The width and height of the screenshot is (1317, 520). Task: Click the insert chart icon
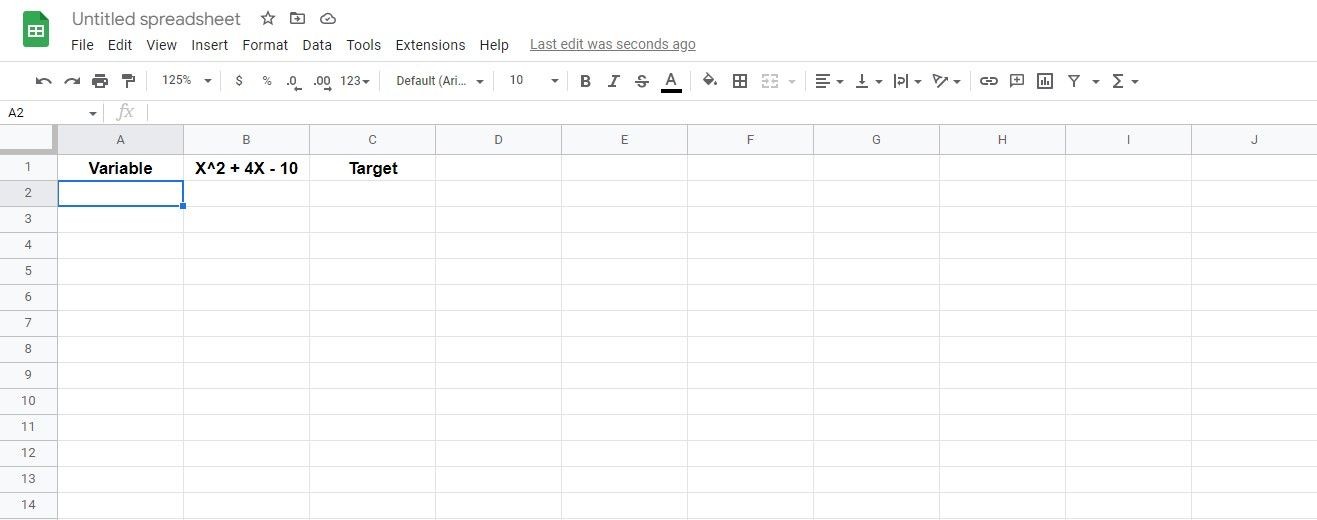pos(1045,81)
